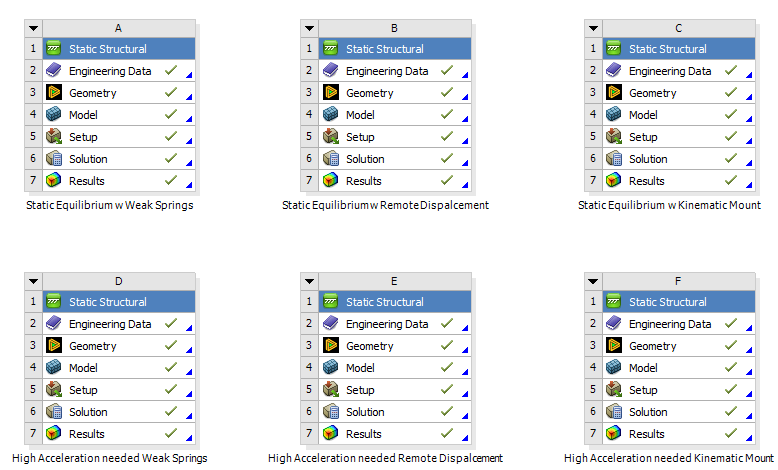Click Results icon in system A
Screen dimensions: 778x470
pyautogui.click(x=54, y=181)
